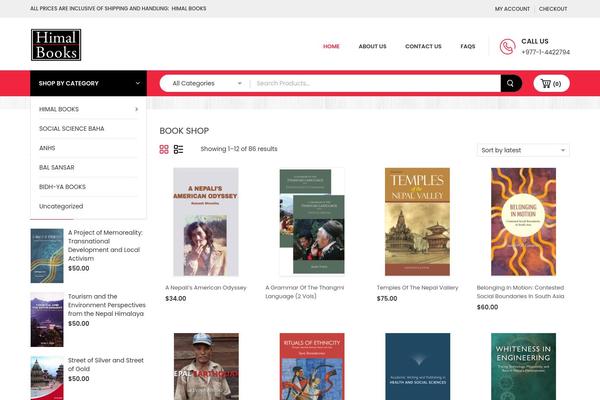Image resolution: width=600 pixels, height=400 pixels.
Task: Open Street of Silver sidebar thumbnail
Action: 47,378
